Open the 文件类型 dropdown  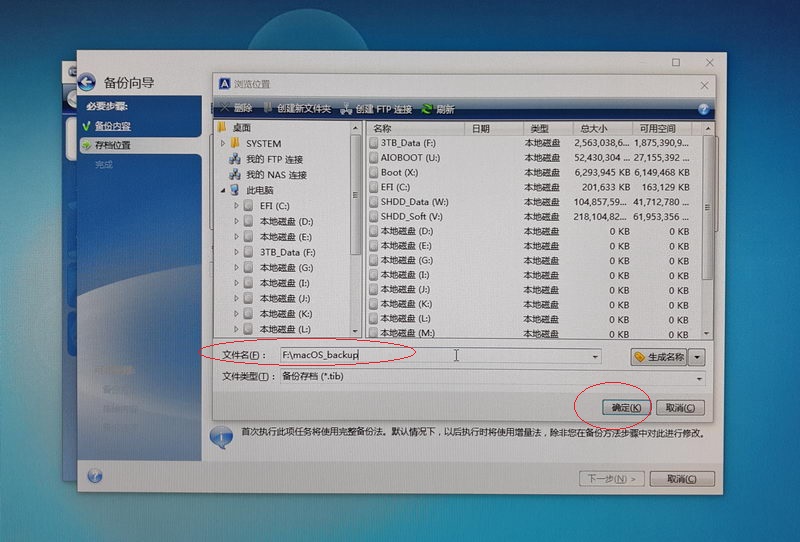[x=699, y=378]
